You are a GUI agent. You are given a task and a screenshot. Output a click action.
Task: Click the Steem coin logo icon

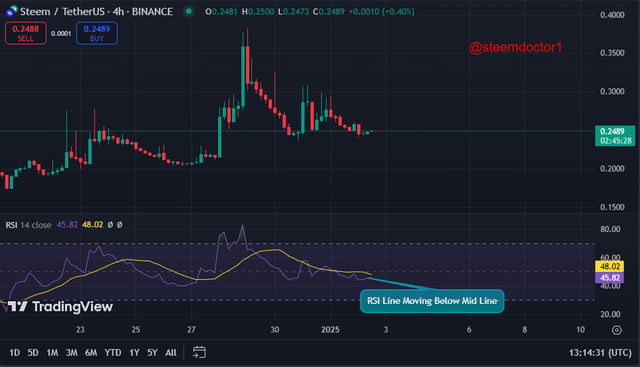(x=11, y=11)
